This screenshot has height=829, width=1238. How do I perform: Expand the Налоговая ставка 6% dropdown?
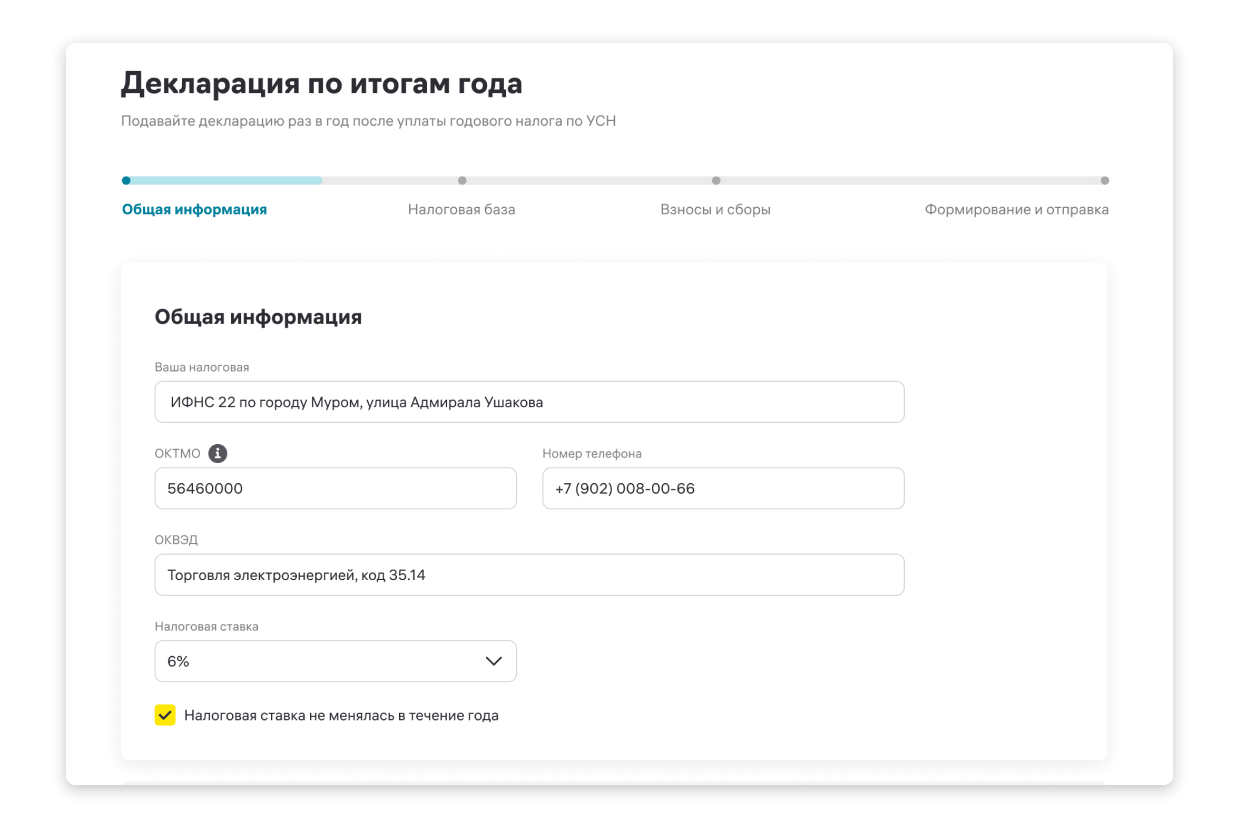tap(336, 661)
